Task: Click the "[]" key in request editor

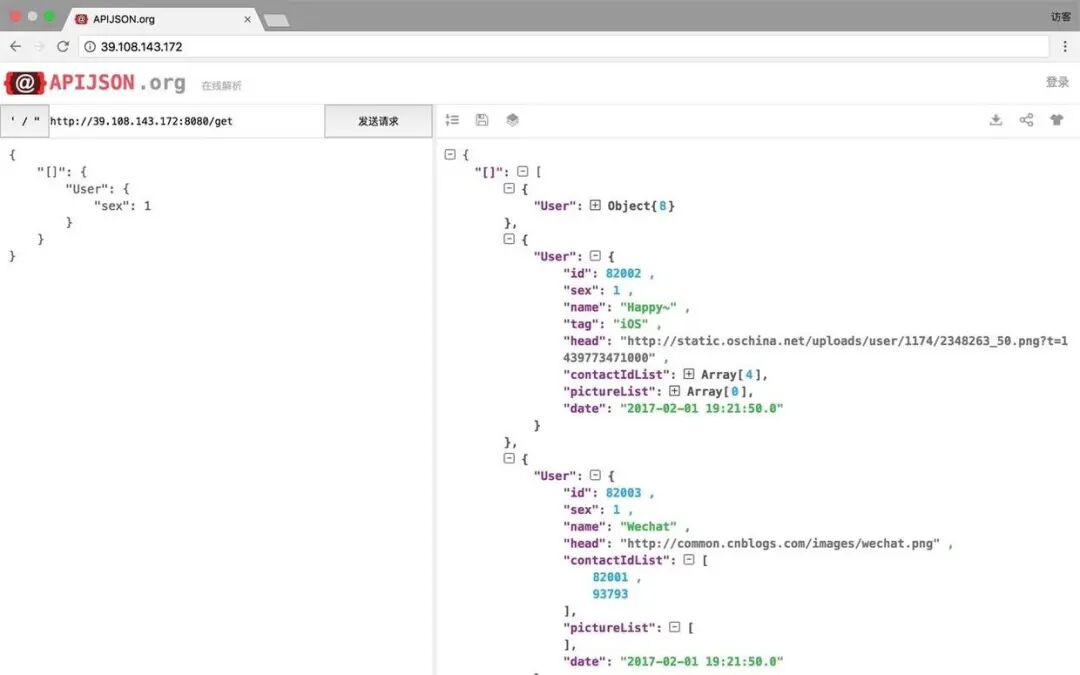Action: pos(52,172)
